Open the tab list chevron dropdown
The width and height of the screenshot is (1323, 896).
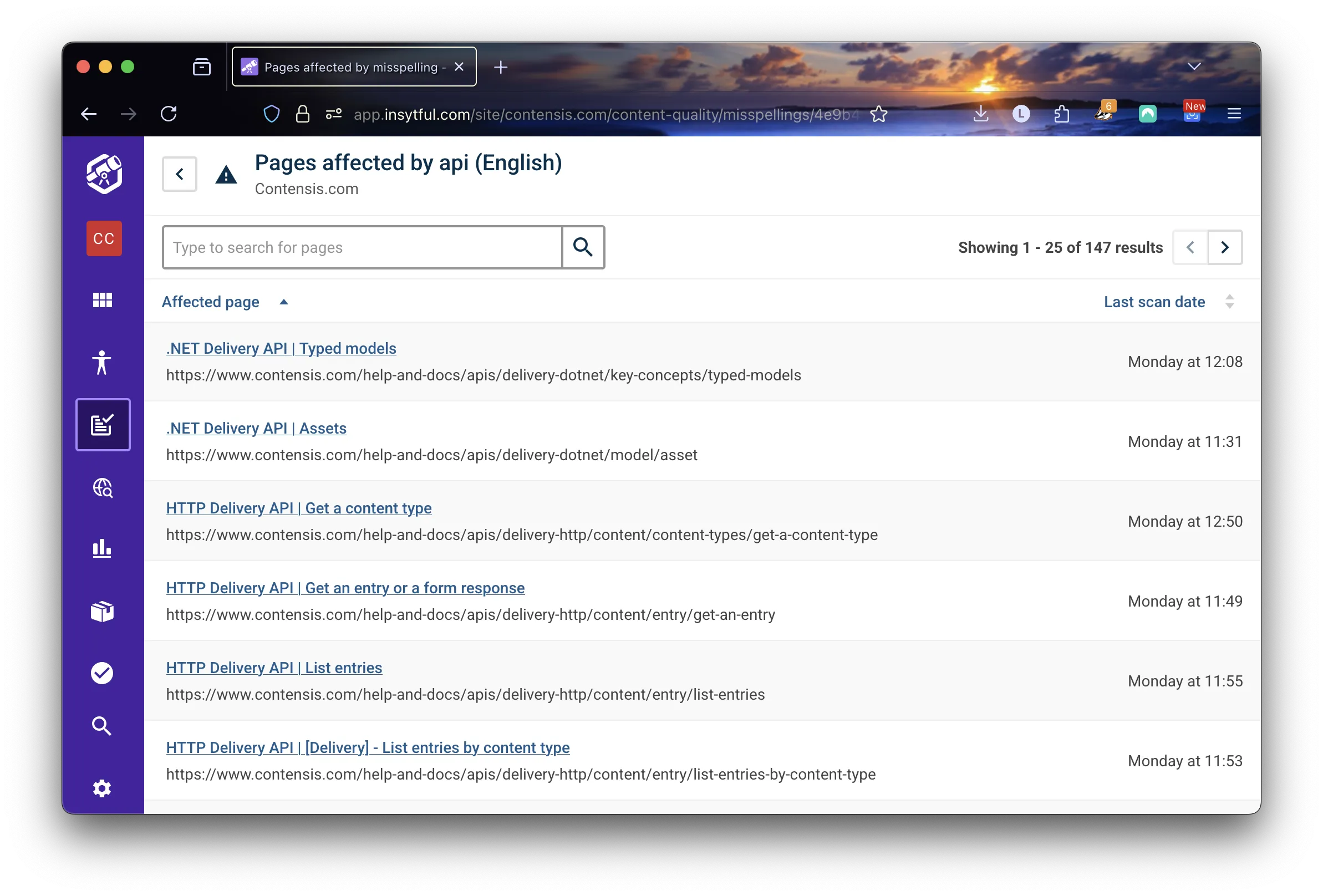(x=1194, y=67)
